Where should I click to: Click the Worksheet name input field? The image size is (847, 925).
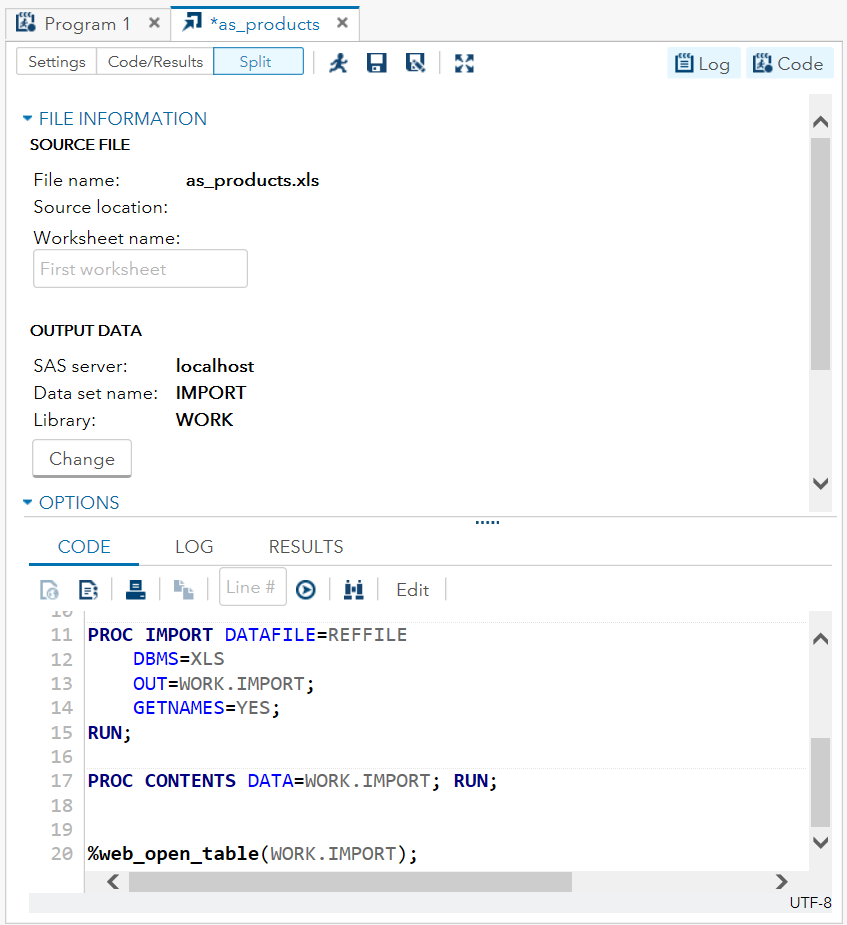click(140, 269)
